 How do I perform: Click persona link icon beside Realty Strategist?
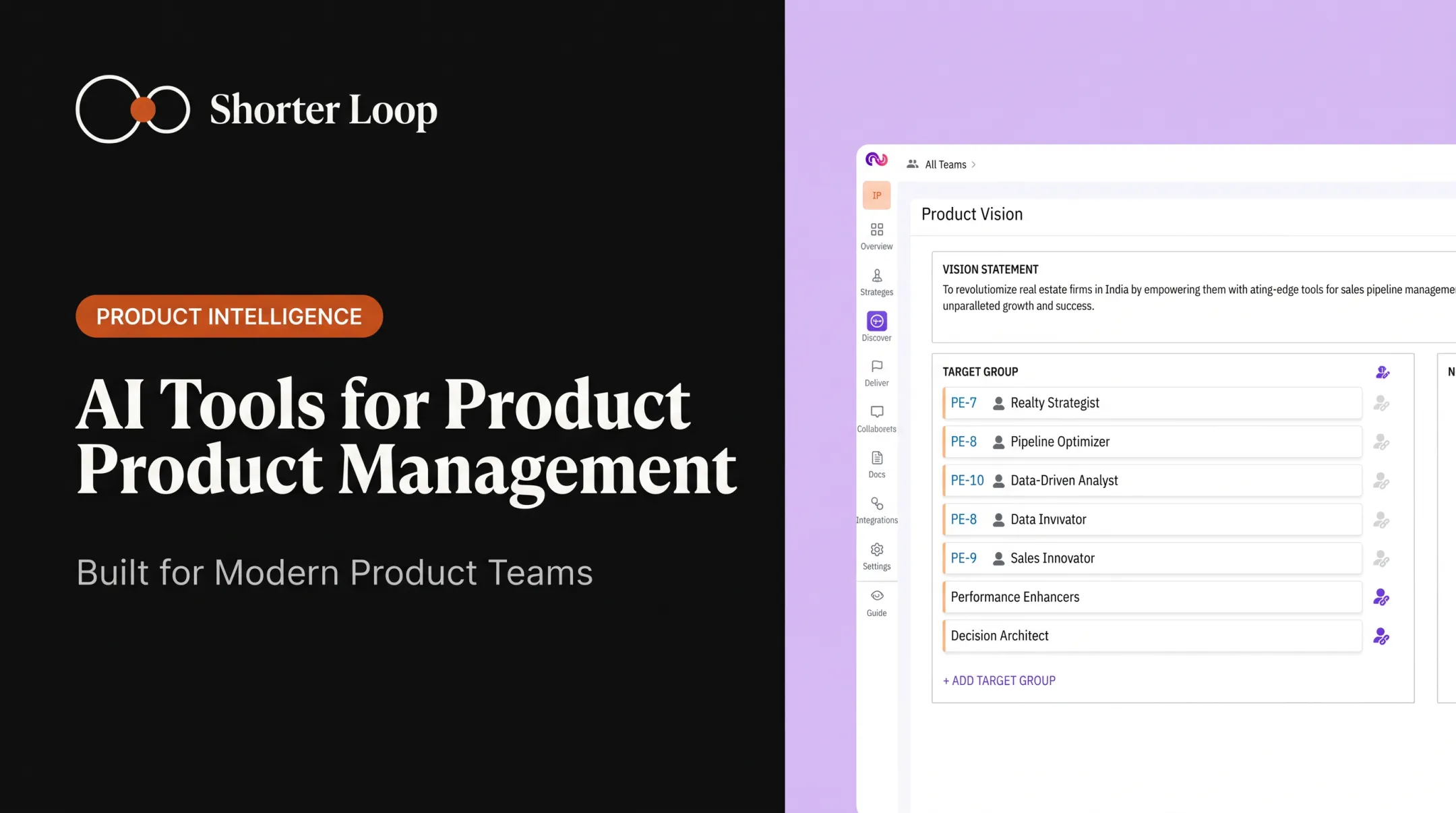[x=1381, y=403]
